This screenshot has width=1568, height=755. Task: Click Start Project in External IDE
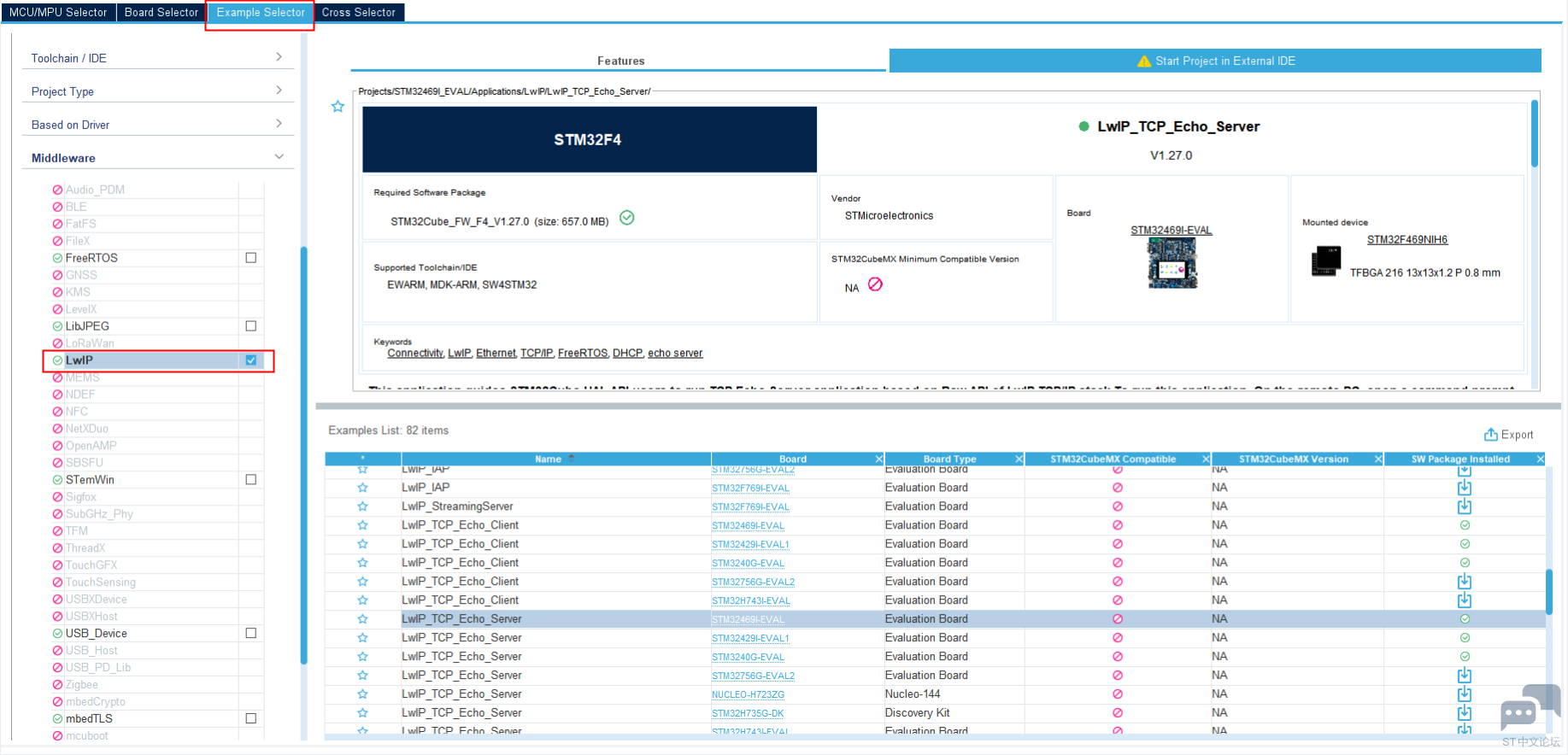tap(1215, 61)
